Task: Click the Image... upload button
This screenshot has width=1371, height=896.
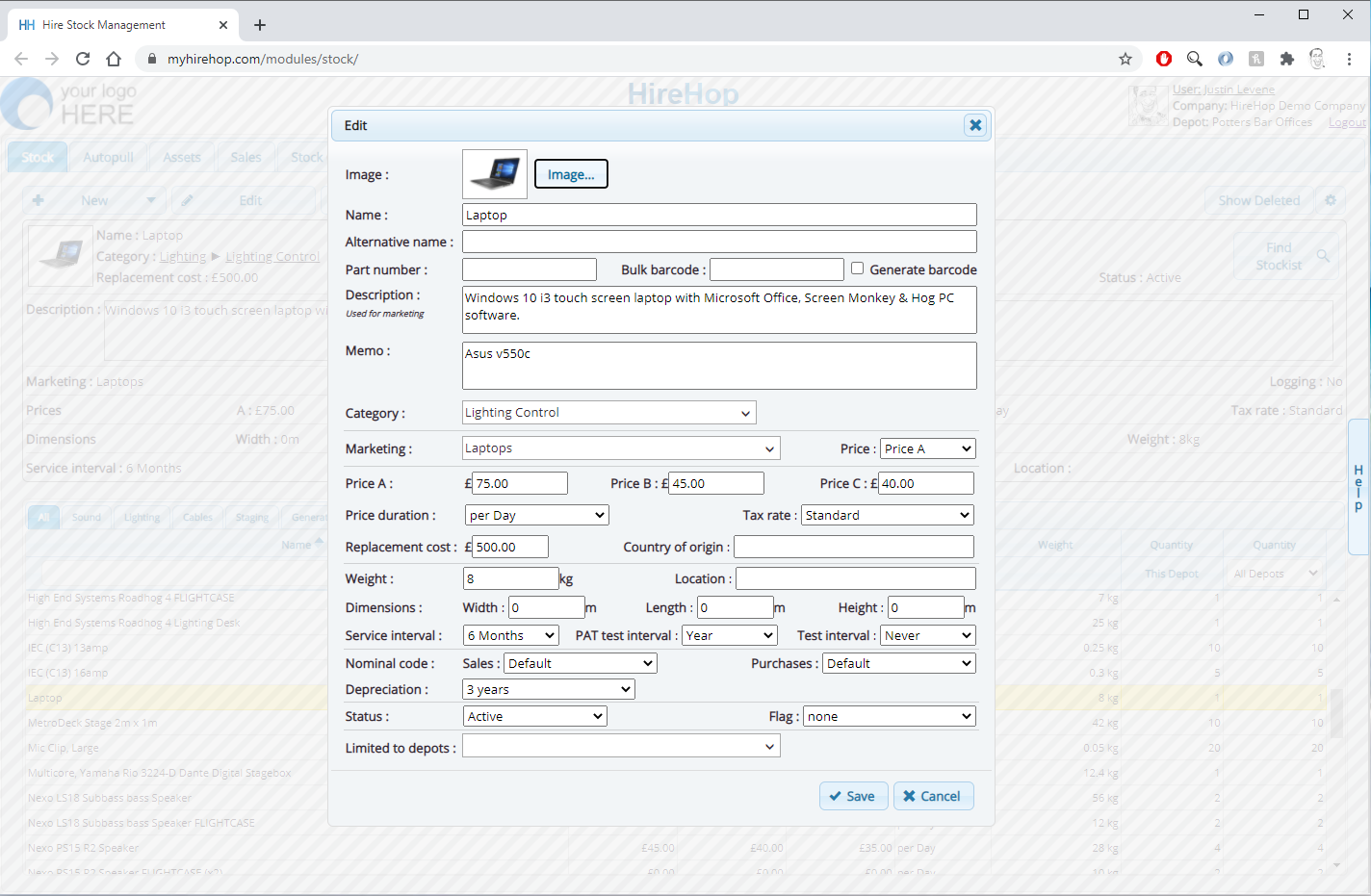Action: (x=571, y=174)
